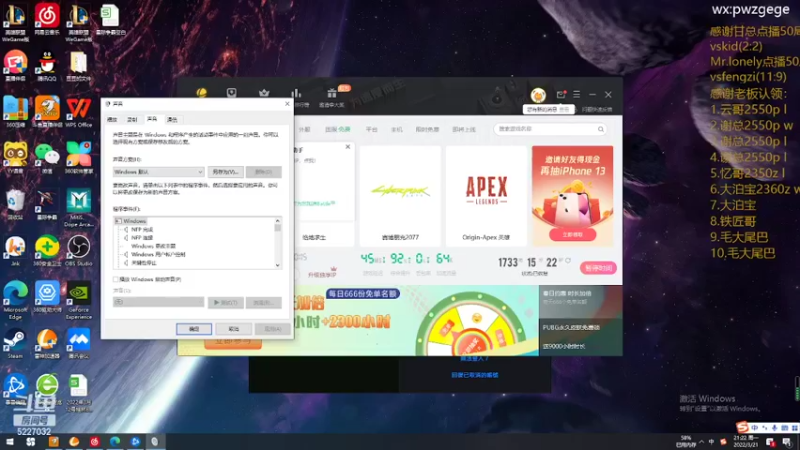Screen dimensions: 800x450
Task: Open the Tencent QQ penguin desktop icon
Action: (47, 66)
